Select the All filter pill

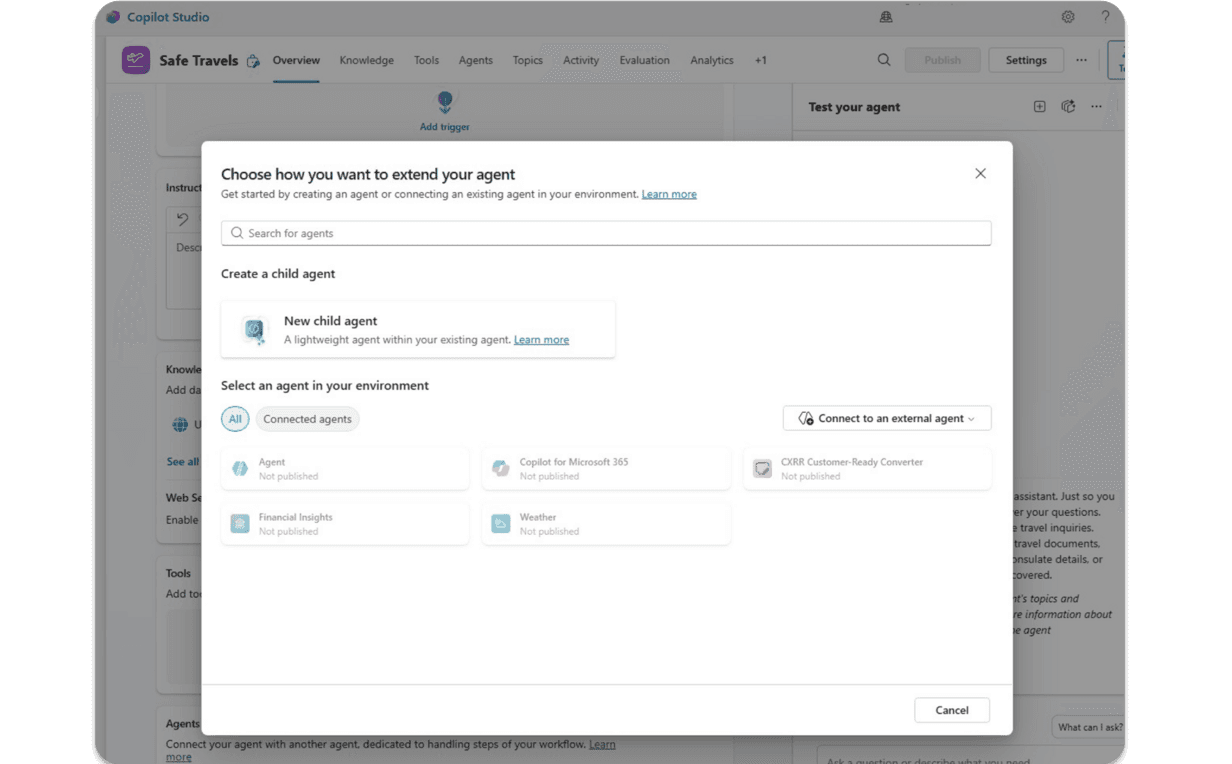click(x=235, y=419)
